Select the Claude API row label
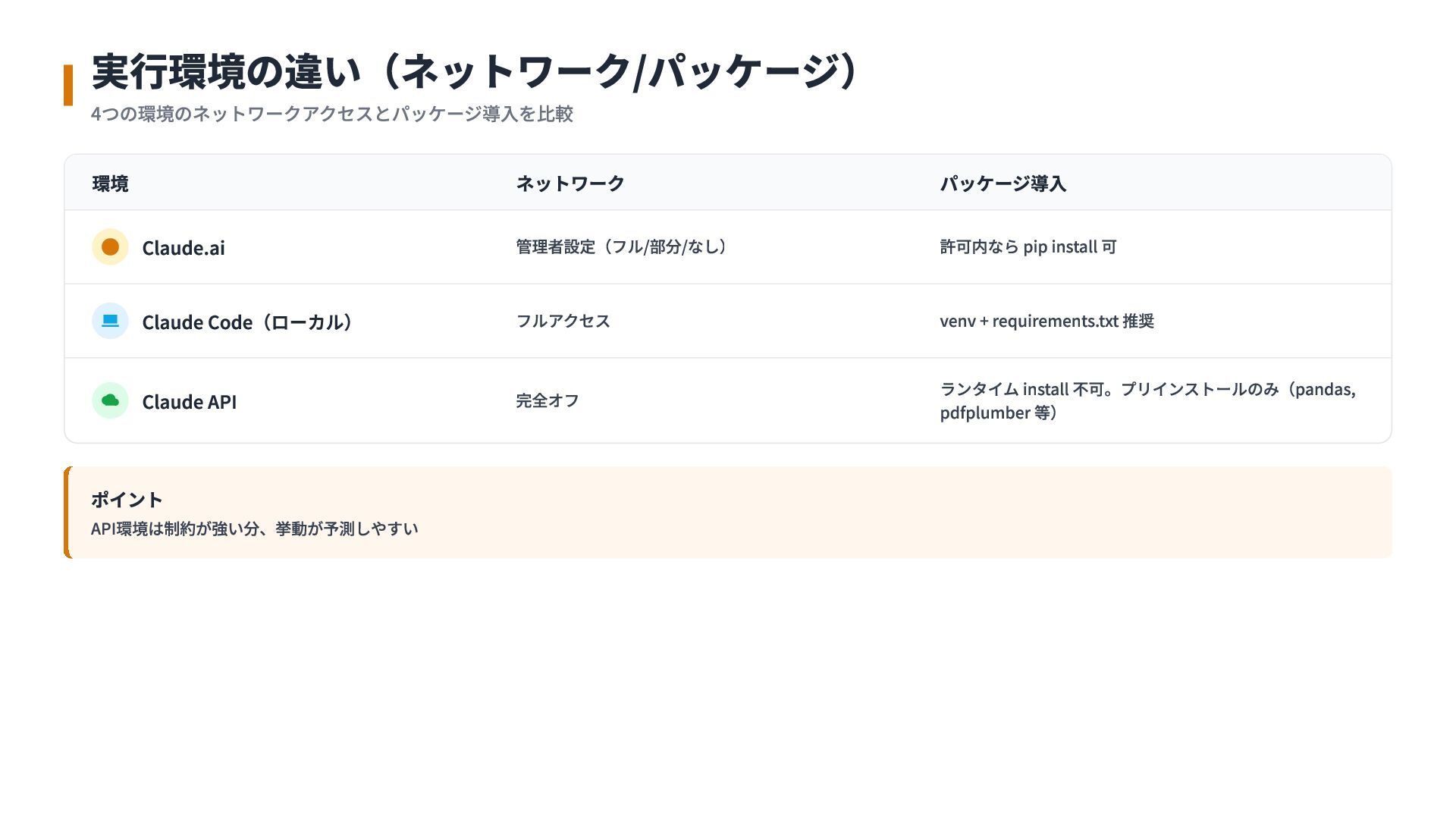 pyautogui.click(x=190, y=402)
